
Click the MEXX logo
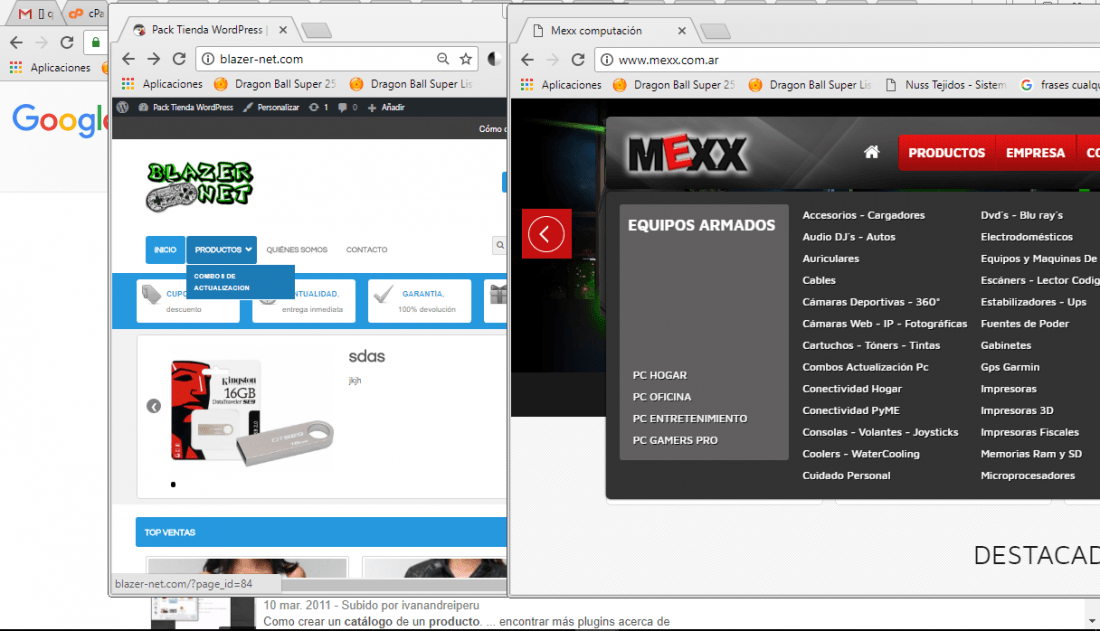coord(688,154)
